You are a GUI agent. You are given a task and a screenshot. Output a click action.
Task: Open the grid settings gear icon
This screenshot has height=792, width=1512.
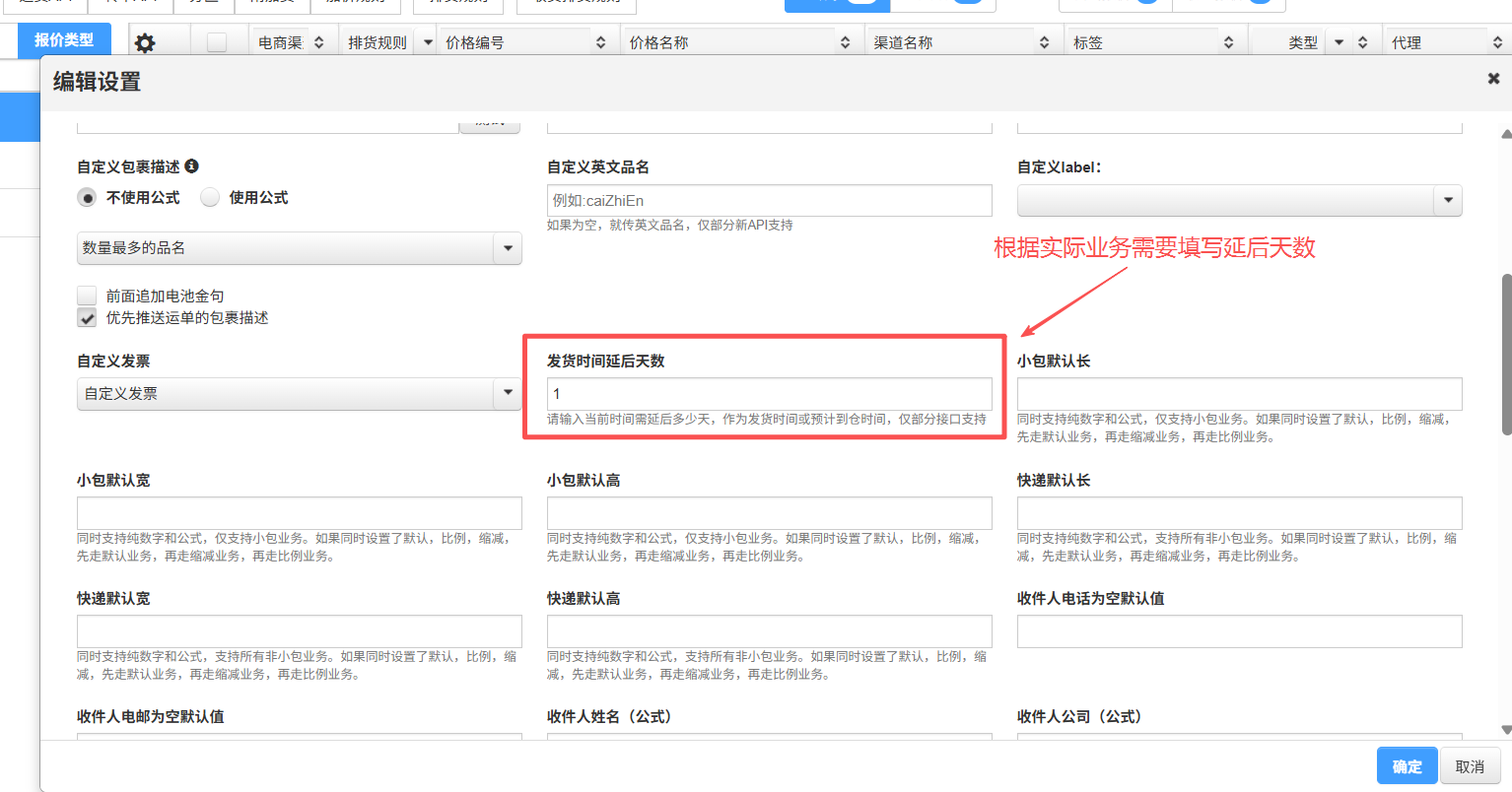[145, 43]
